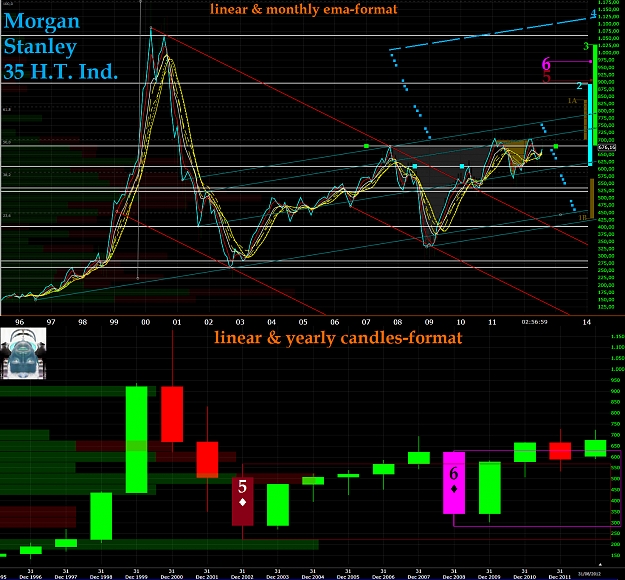
Task: Click the blue target number 4 label
Action: 593,14
